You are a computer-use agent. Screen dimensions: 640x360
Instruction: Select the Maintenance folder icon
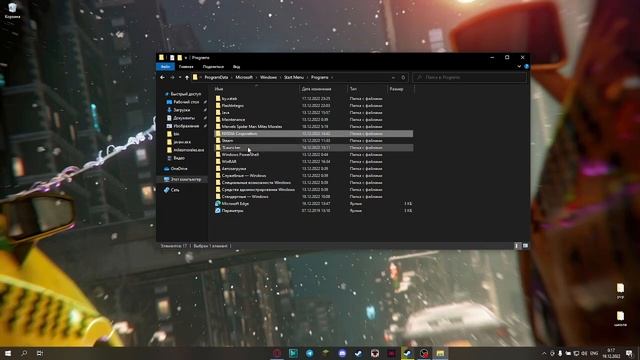pyautogui.click(x=218, y=120)
